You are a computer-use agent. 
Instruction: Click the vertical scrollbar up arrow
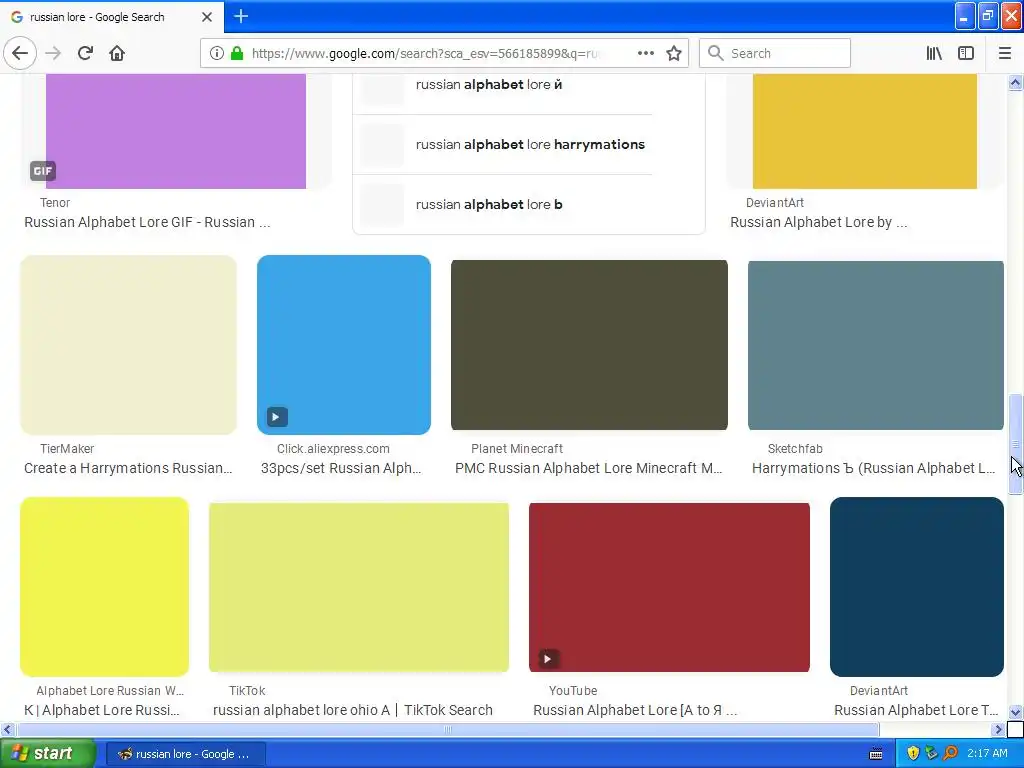[x=1016, y=82]
